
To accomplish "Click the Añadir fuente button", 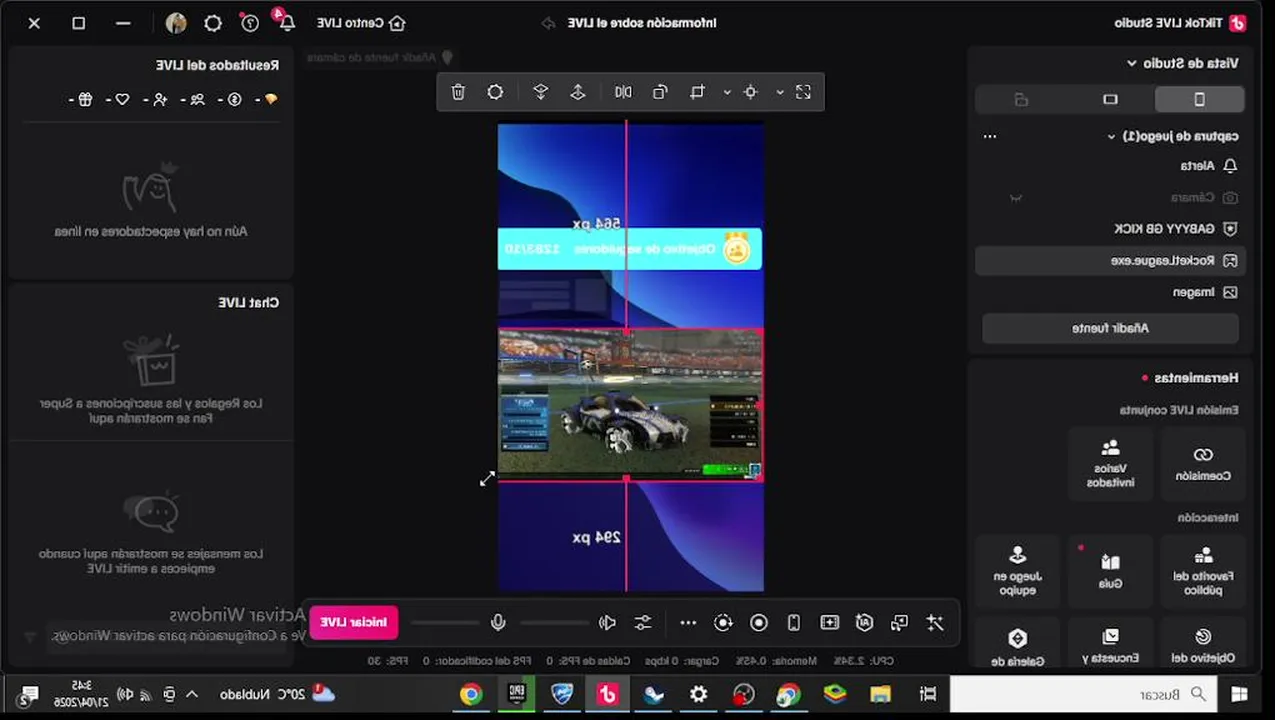I will (x=1110, y=328).
